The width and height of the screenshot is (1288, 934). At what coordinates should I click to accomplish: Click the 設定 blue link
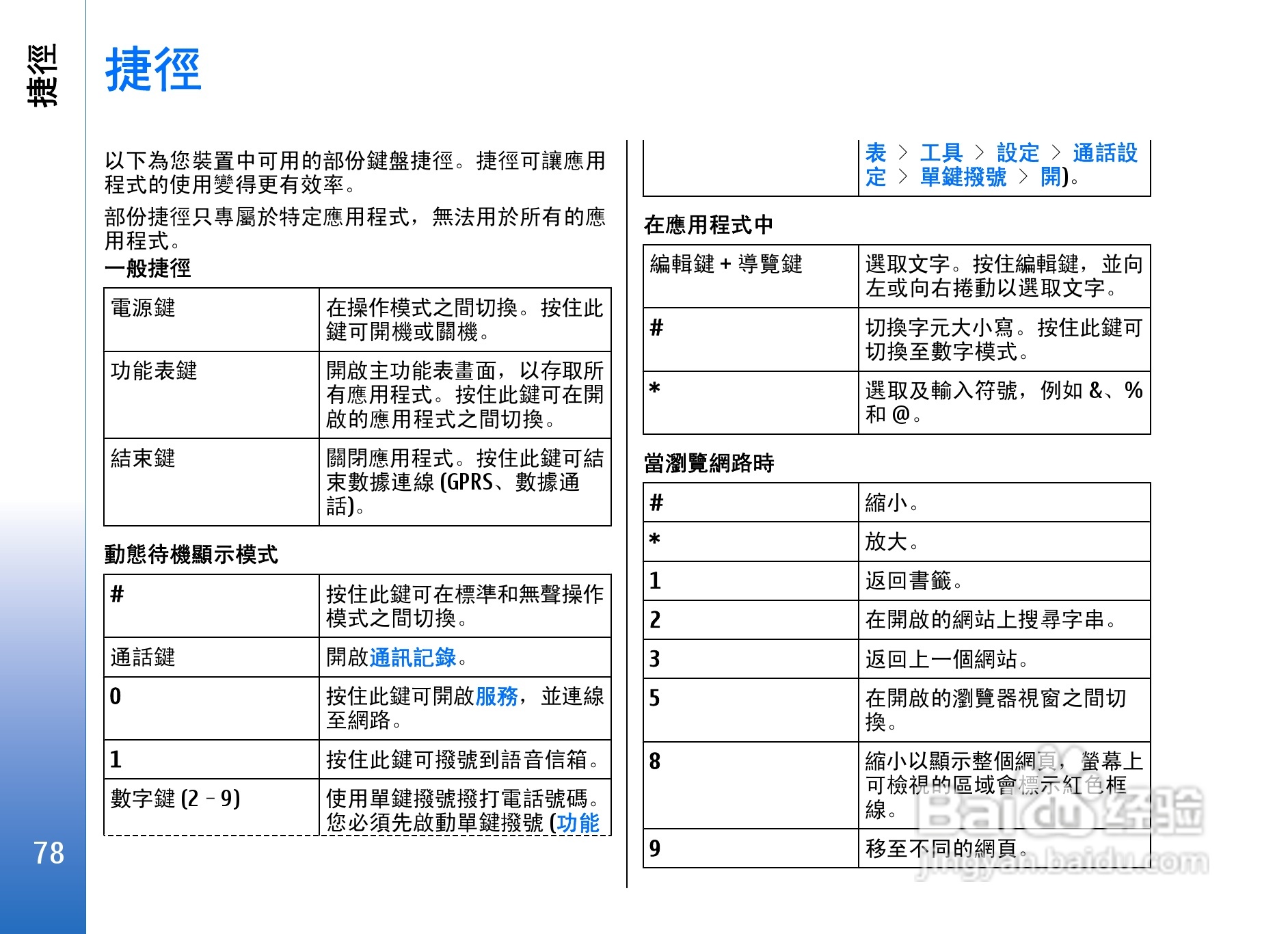click(x=1017, y=152)
